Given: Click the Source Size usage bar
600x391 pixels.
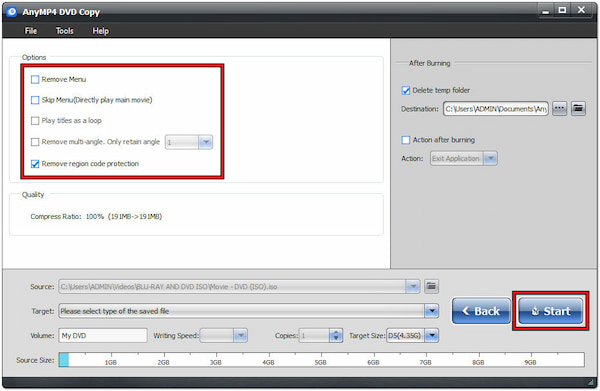Looking at the screenshot, I should tap(321, 360).
